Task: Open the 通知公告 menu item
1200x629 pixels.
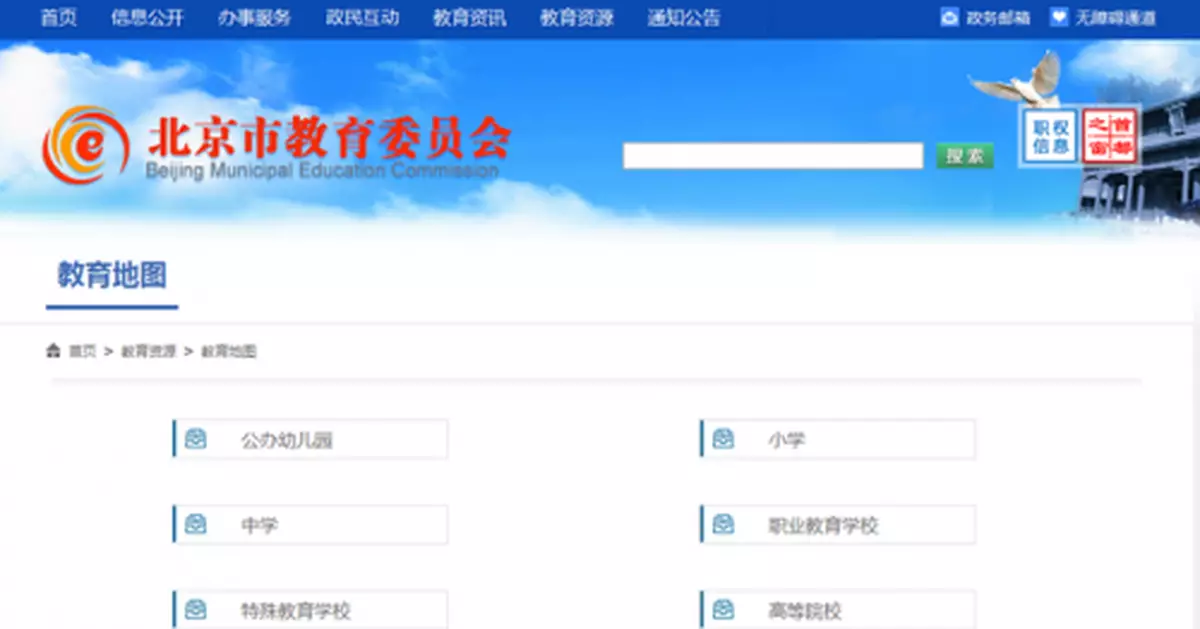Action: (684, 17)
